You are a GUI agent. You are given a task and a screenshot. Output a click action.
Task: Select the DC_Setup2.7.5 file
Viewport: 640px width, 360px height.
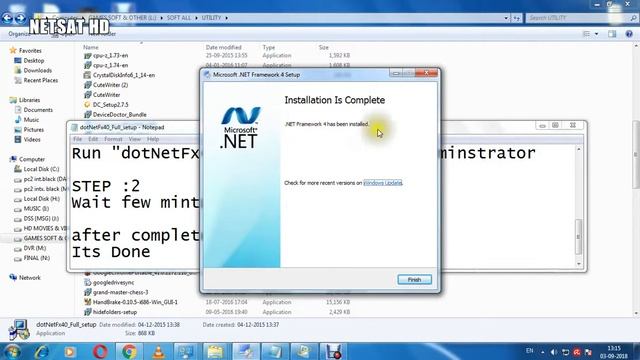click(x=110, y=104)
